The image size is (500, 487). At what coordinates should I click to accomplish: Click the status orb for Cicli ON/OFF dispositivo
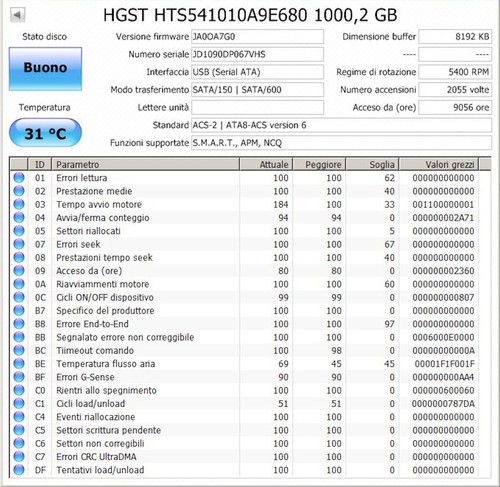pyautogui.click(x=19, y=297)
